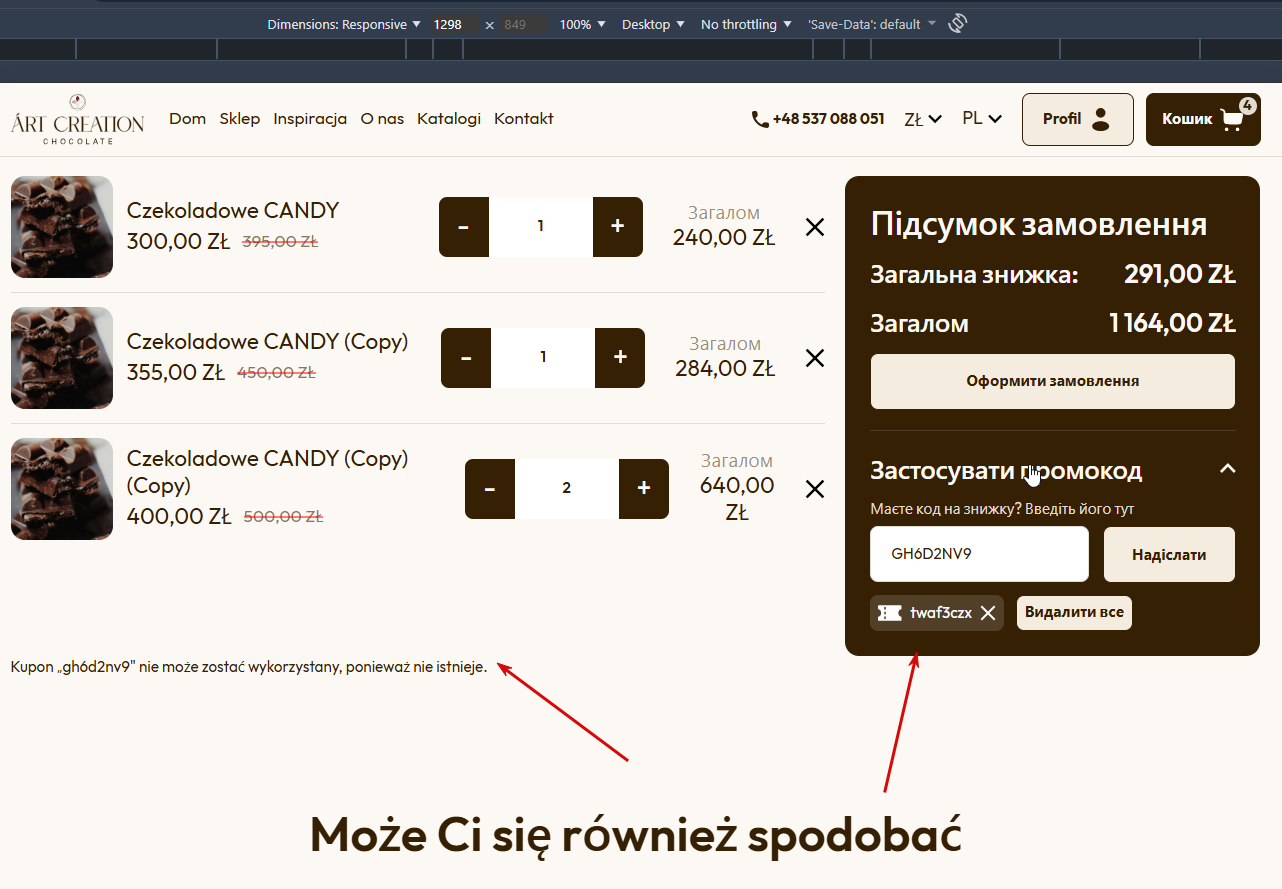Collapse the Застосувати промокод section
This screenshot has height=889, width=1282.
[1228, 469]
